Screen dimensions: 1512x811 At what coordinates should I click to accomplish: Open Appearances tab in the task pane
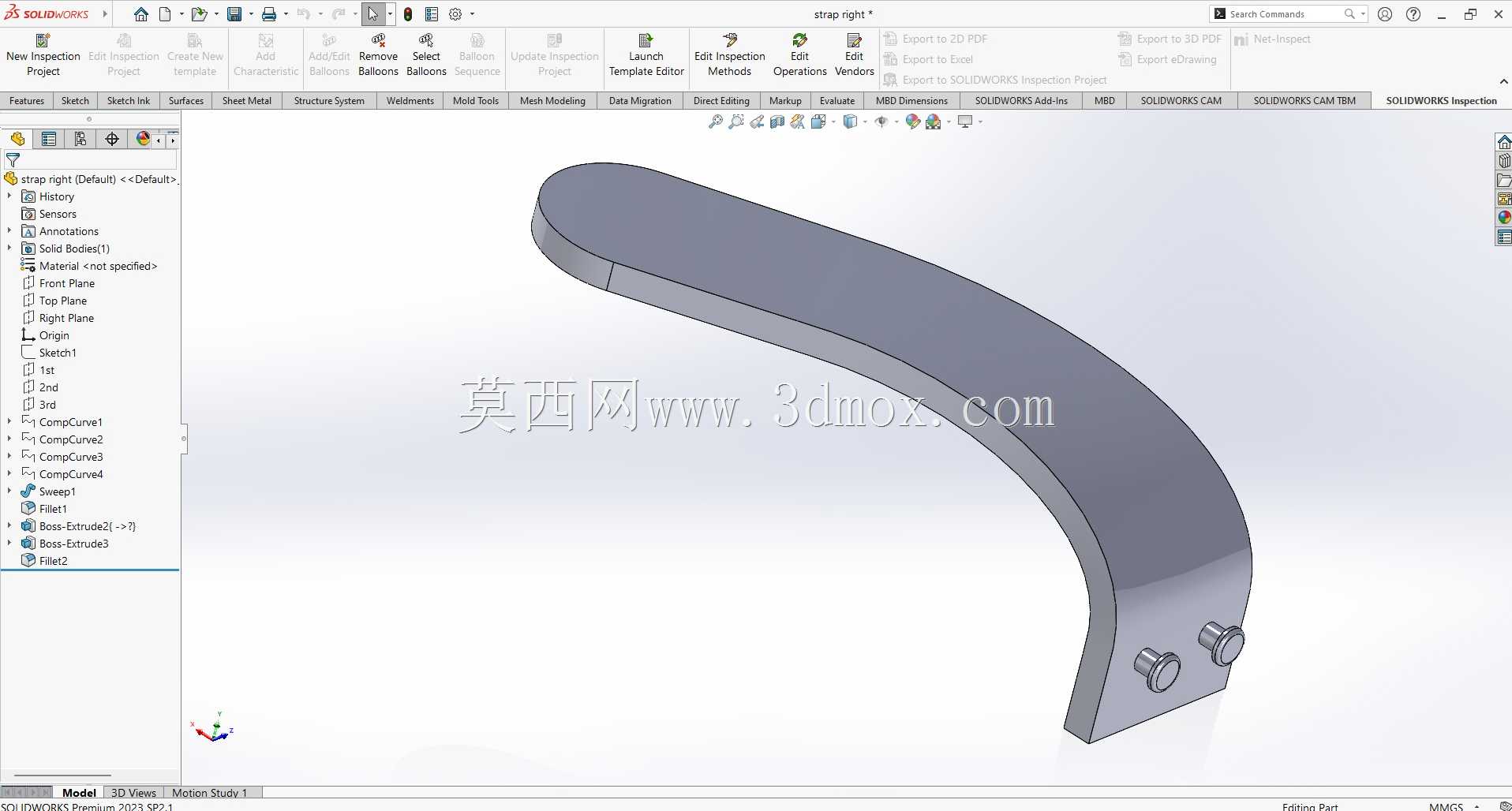[x=1504, y=218]
